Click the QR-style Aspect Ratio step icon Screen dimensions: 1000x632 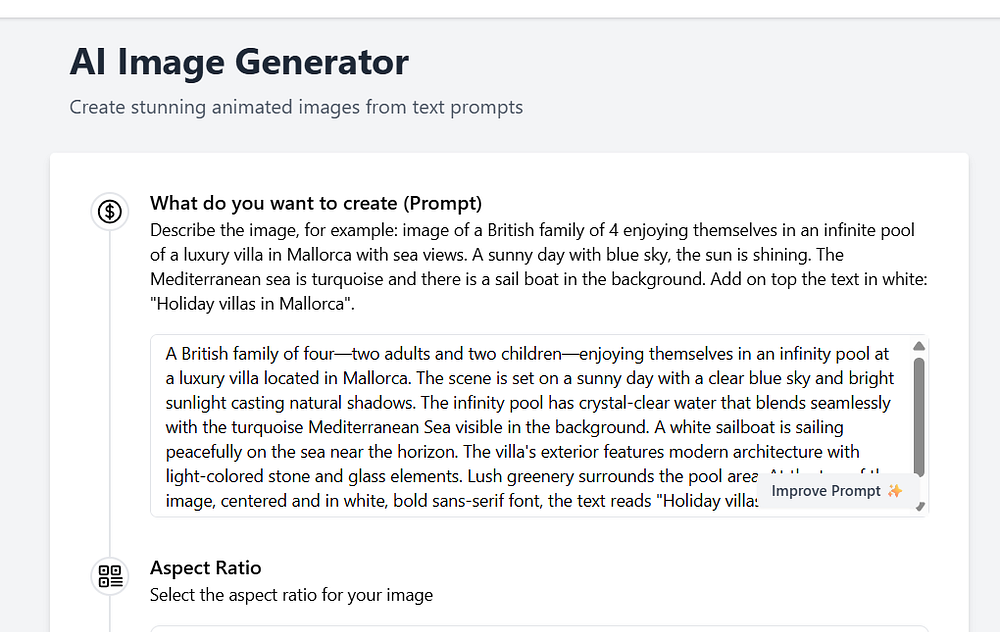pyautogui.click(x=110, y=575)
